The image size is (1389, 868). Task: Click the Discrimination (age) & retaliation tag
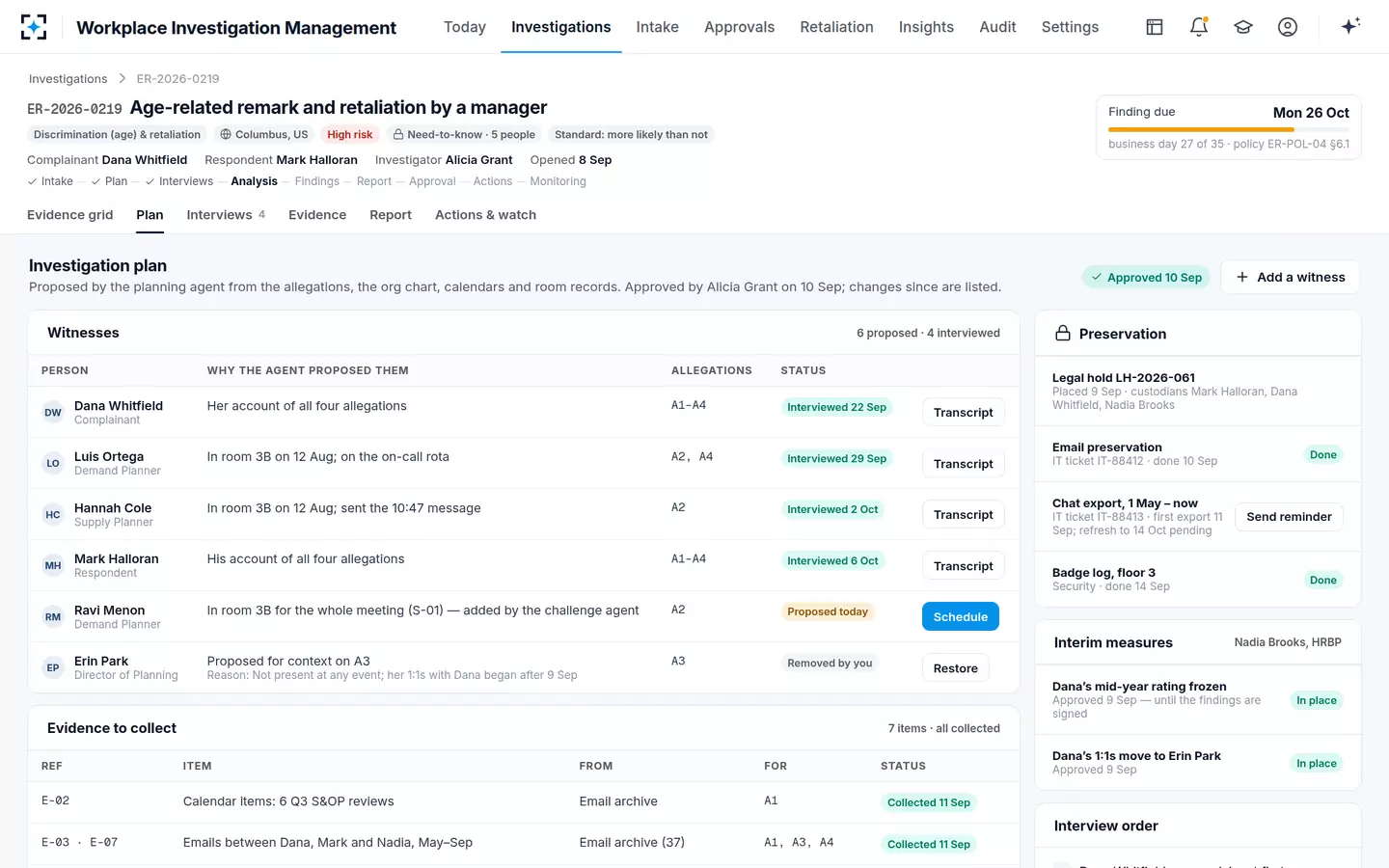[117, 135]
